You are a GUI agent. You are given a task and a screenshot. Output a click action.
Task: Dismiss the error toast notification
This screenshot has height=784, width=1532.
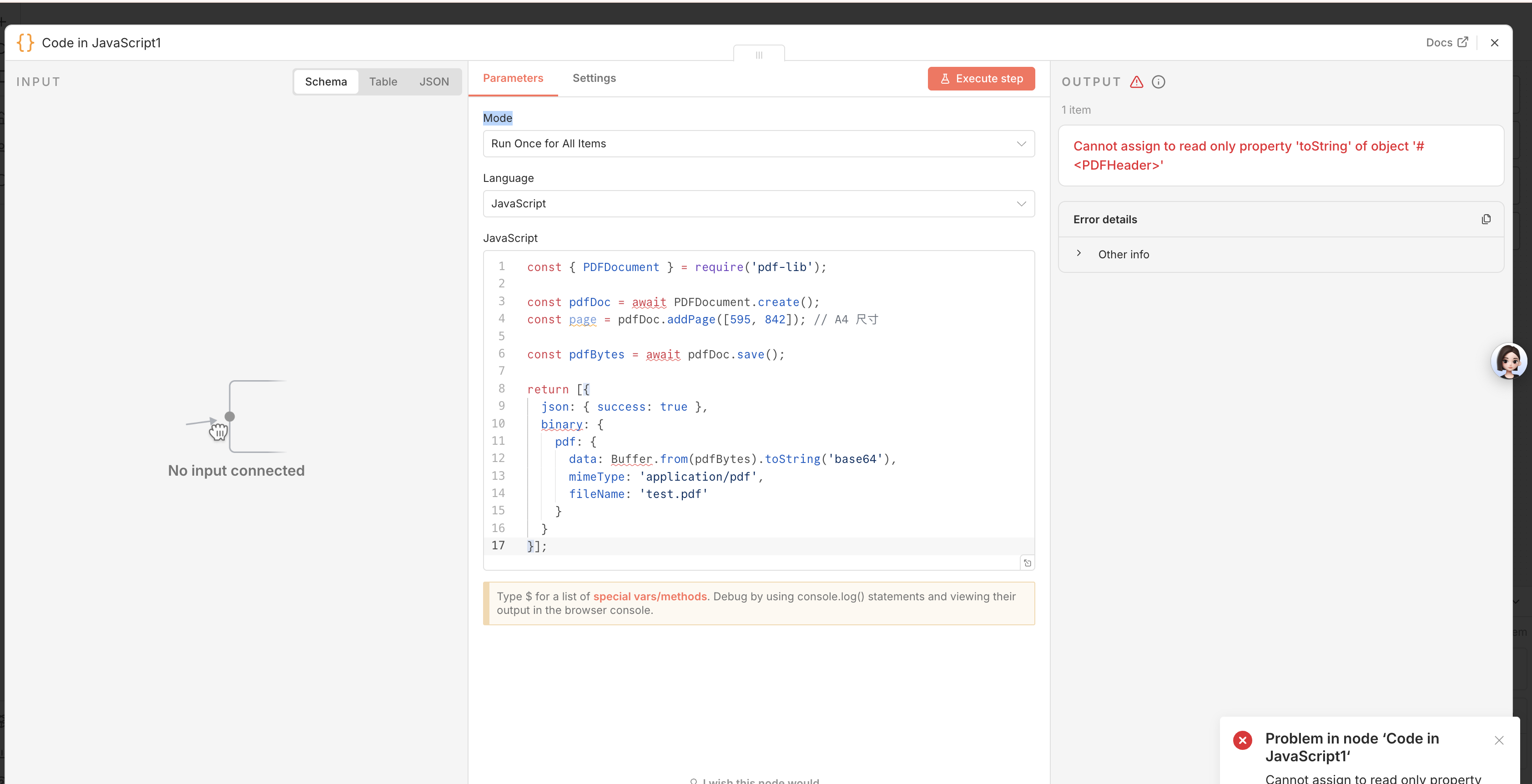[1499, 740]
